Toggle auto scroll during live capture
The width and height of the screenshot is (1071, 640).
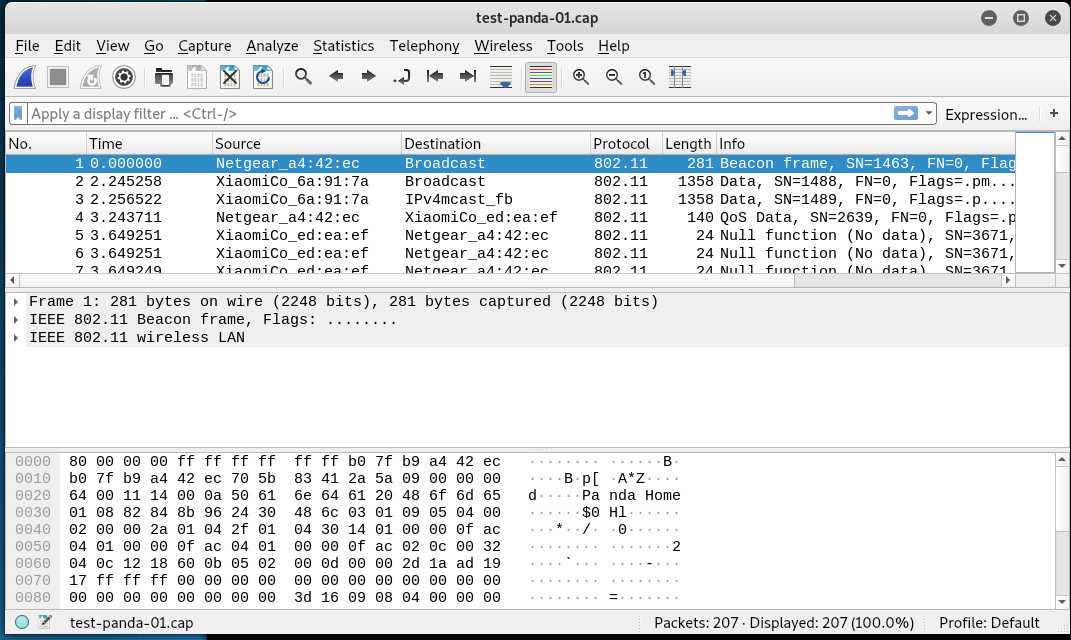point(501,77)
